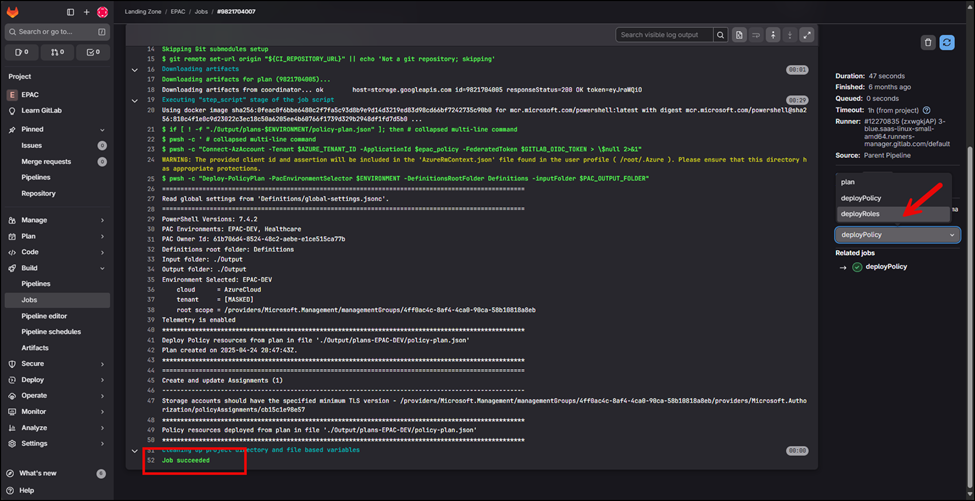Expand the Operate sidebar section
The width and height of the screenshot is (975, 501).
point(57,395)
